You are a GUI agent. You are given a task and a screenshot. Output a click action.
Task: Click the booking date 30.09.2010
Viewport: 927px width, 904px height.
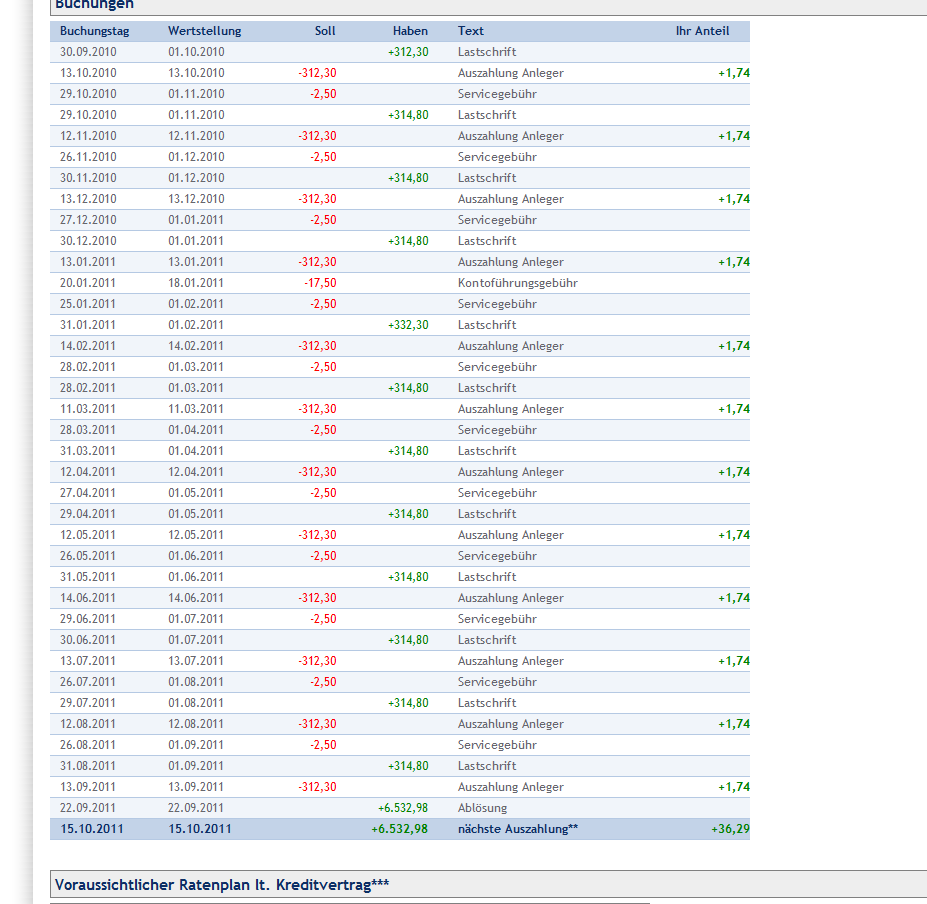88,52
